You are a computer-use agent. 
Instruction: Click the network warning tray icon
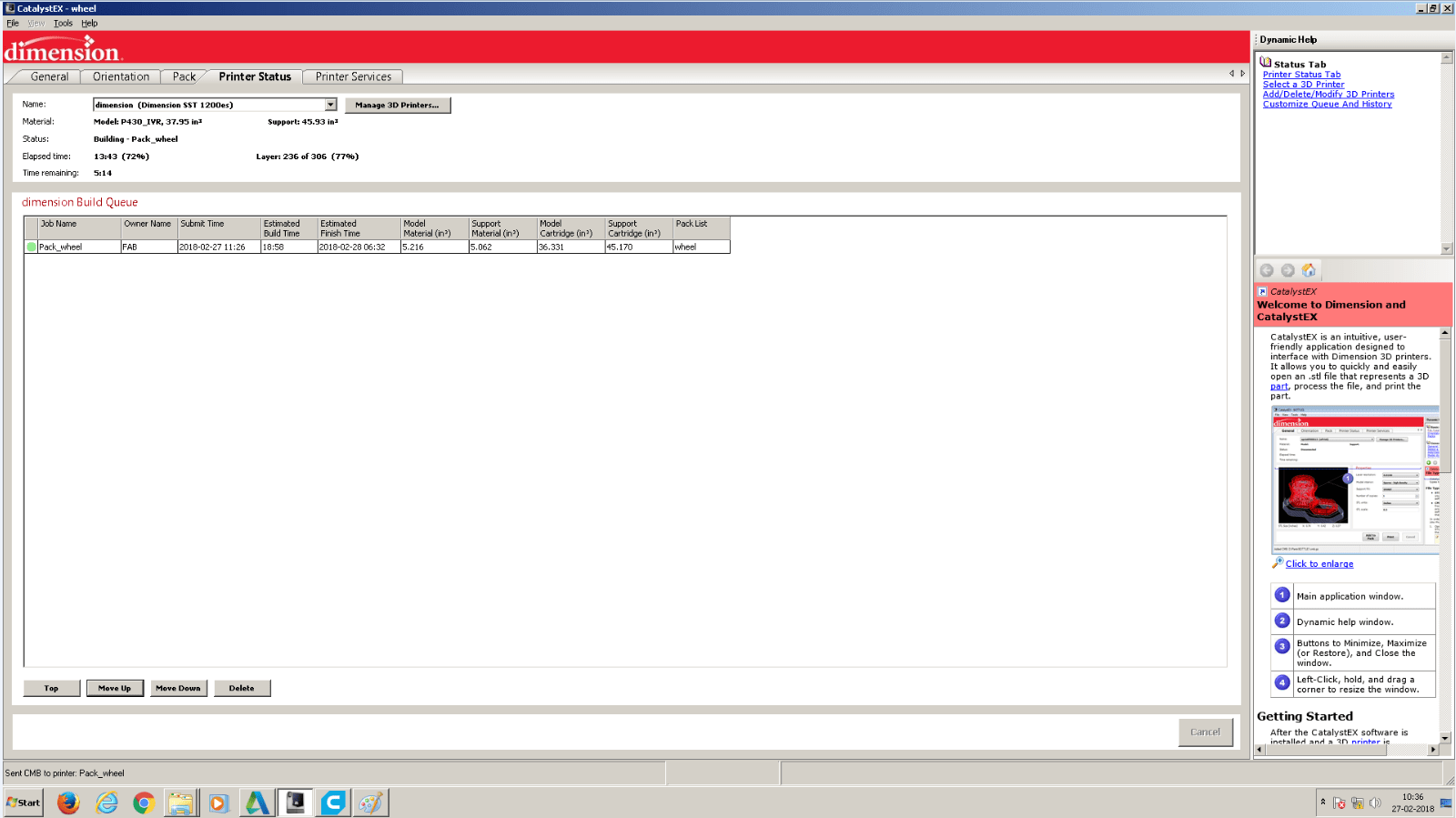point(1357,803)
